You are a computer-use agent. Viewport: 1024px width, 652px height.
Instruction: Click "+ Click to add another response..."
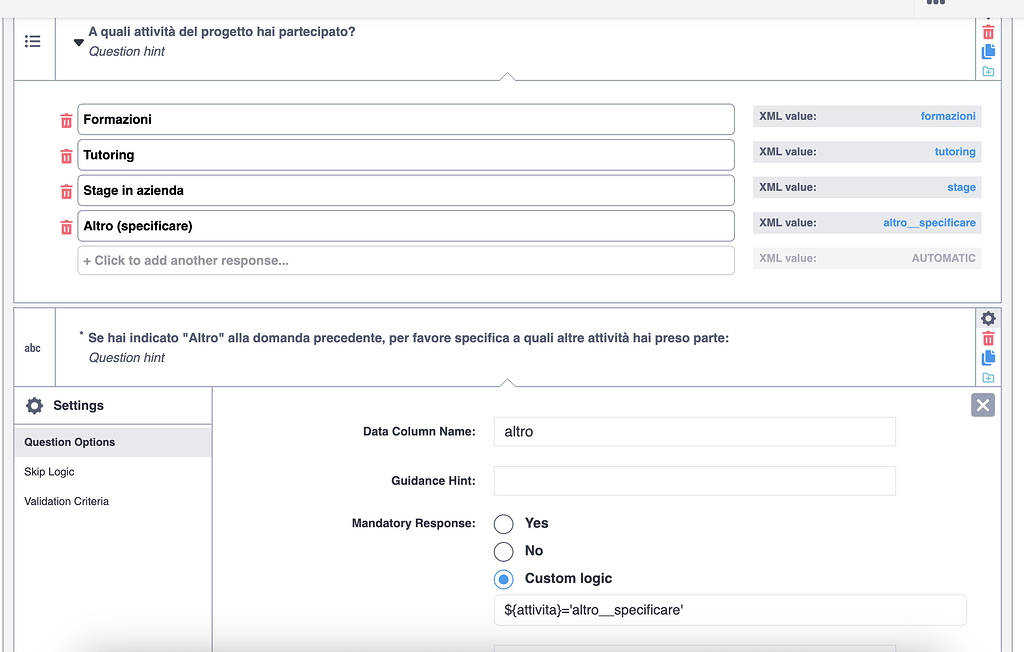[x=405, y=260]
